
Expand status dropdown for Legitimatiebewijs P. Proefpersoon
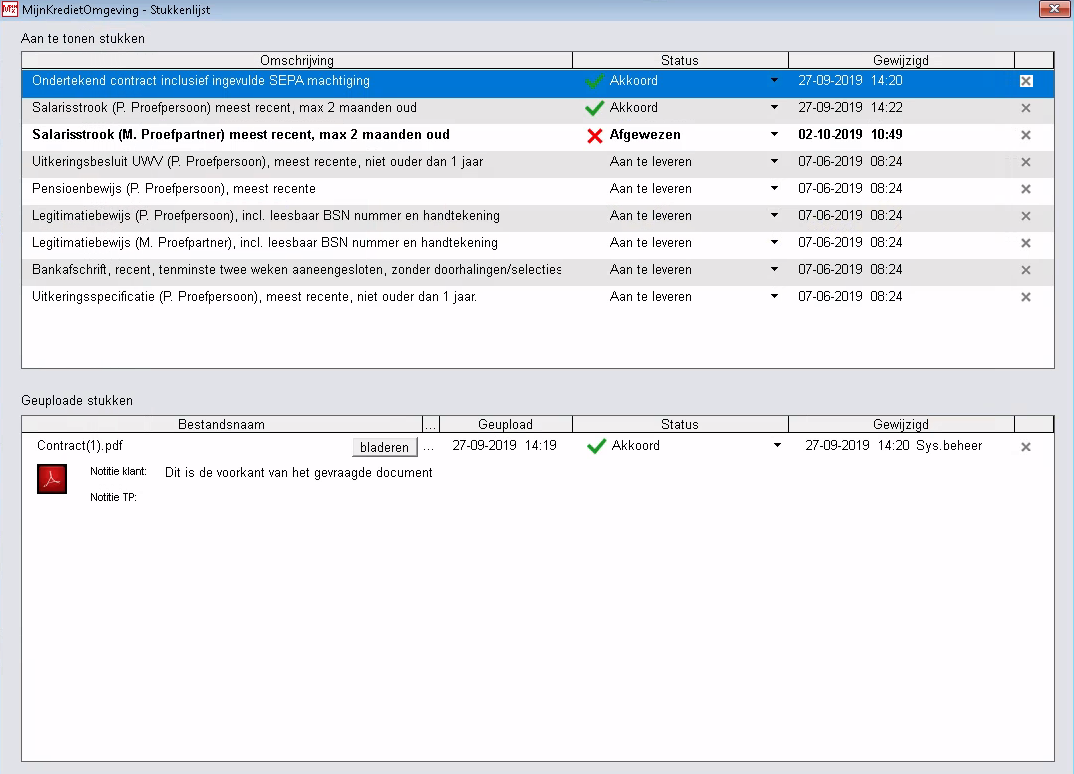tap(774, 216)
